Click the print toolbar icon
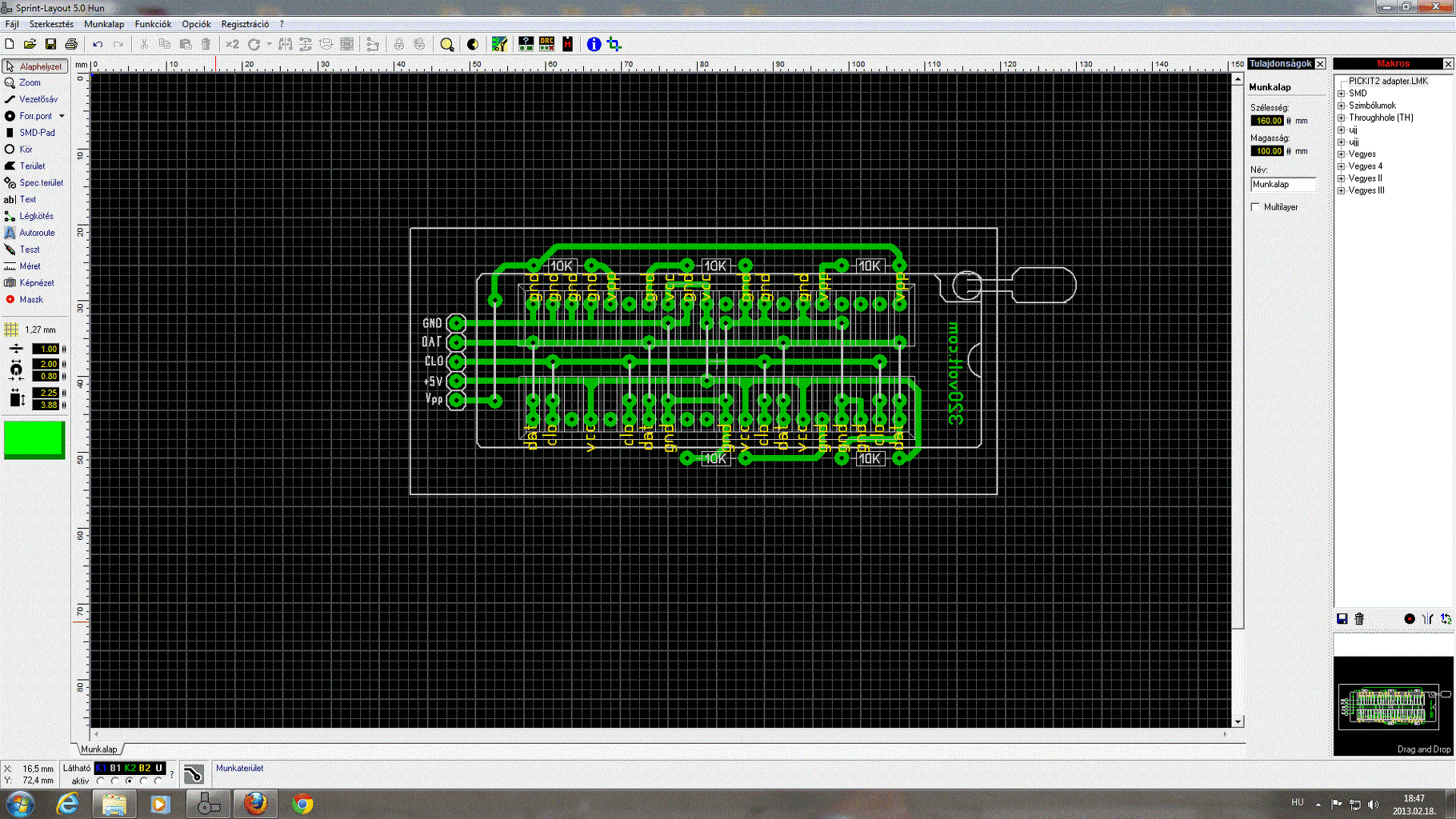Image resolution: width=1456 pixels, height=819 pixels. point(71,45)
